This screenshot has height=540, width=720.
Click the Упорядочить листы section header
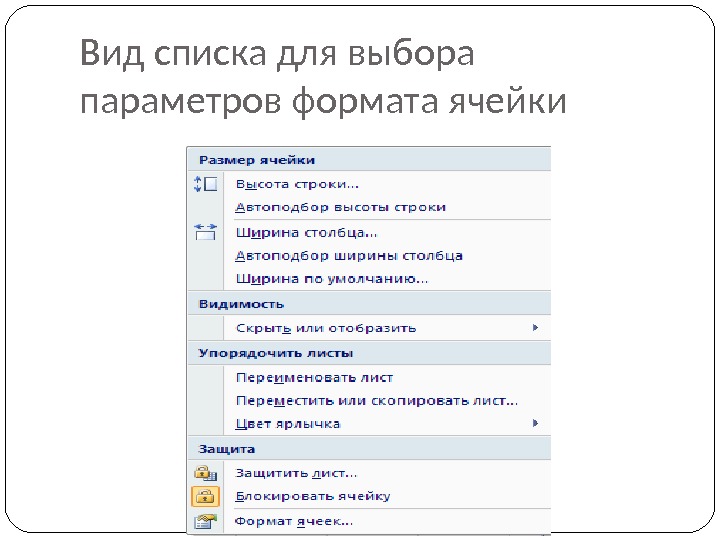[369, 353]
